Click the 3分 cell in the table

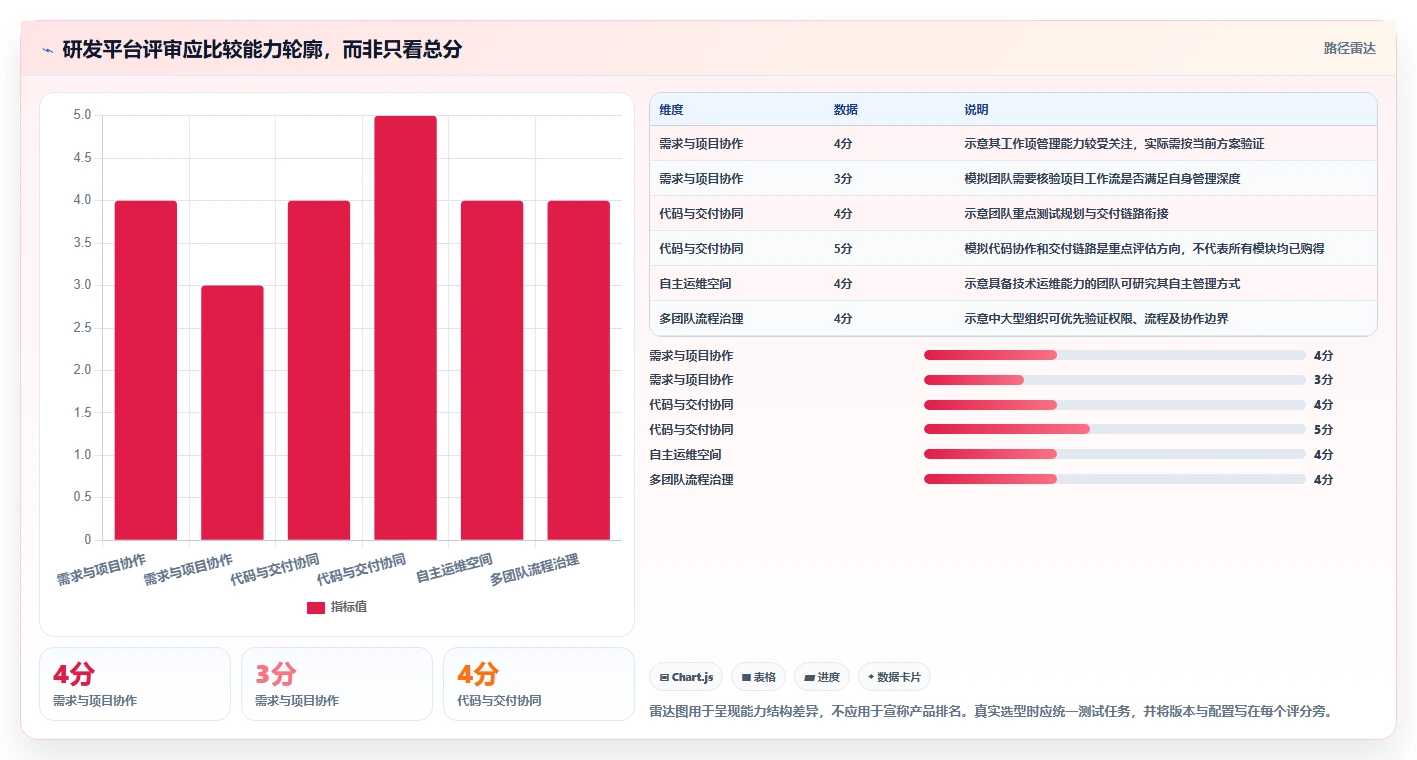click(843, 179)
